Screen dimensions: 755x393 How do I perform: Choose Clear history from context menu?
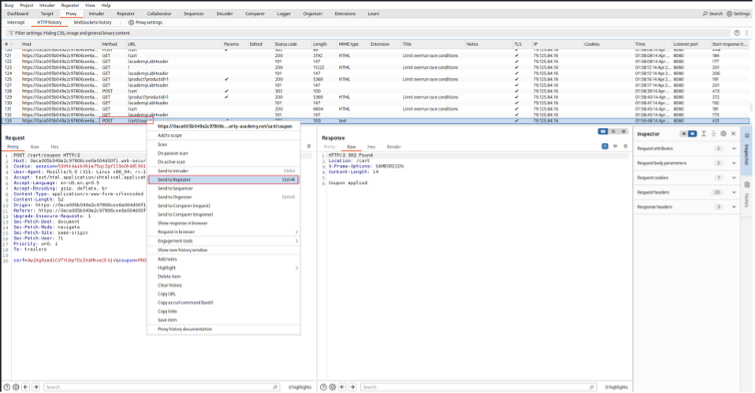(x=223, y=285)
